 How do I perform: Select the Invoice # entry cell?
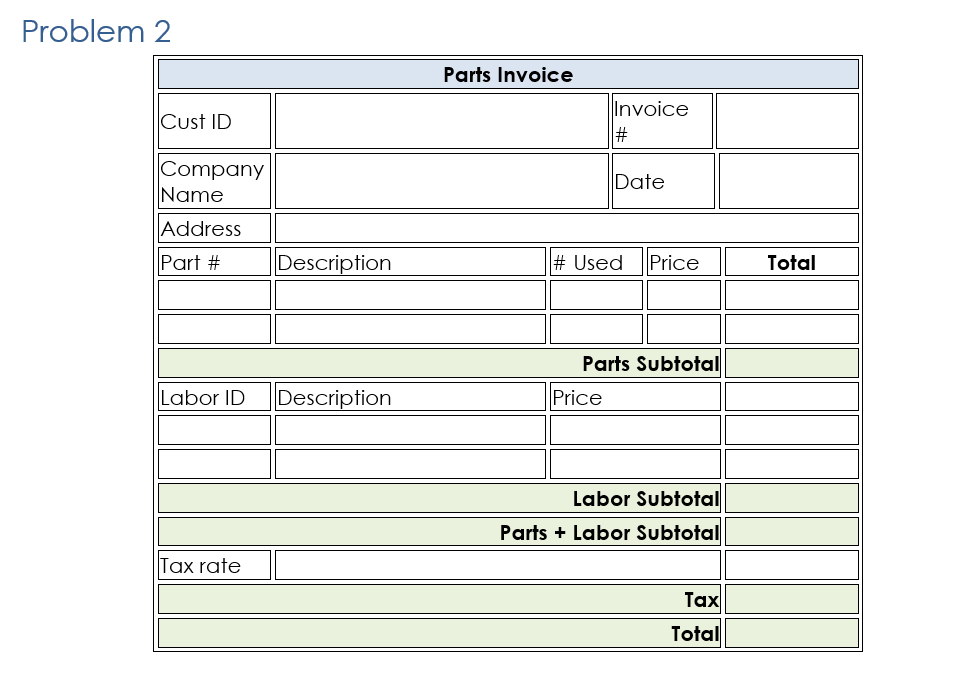787,120
